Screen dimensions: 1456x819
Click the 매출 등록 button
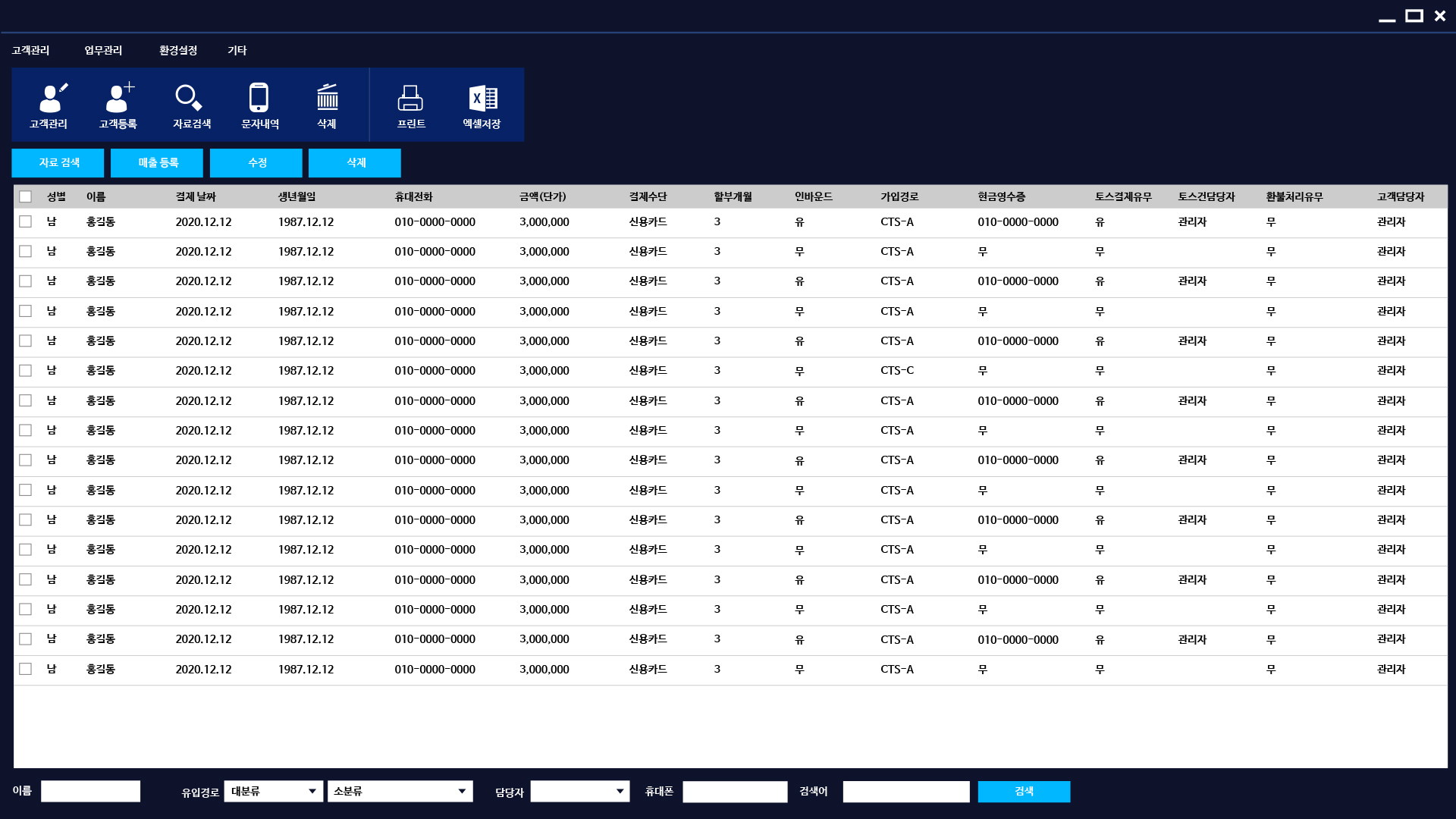pos(157,163)
